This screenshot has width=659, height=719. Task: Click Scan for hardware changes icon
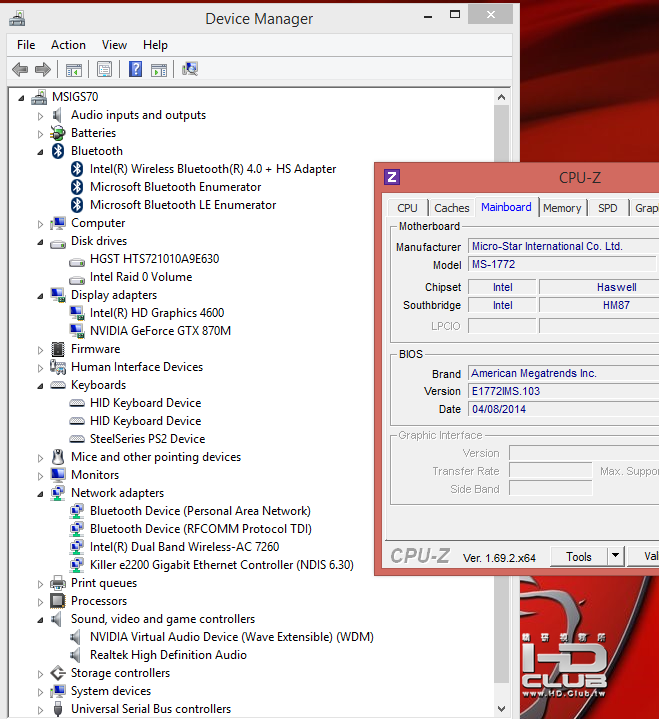tap(189, 69)
